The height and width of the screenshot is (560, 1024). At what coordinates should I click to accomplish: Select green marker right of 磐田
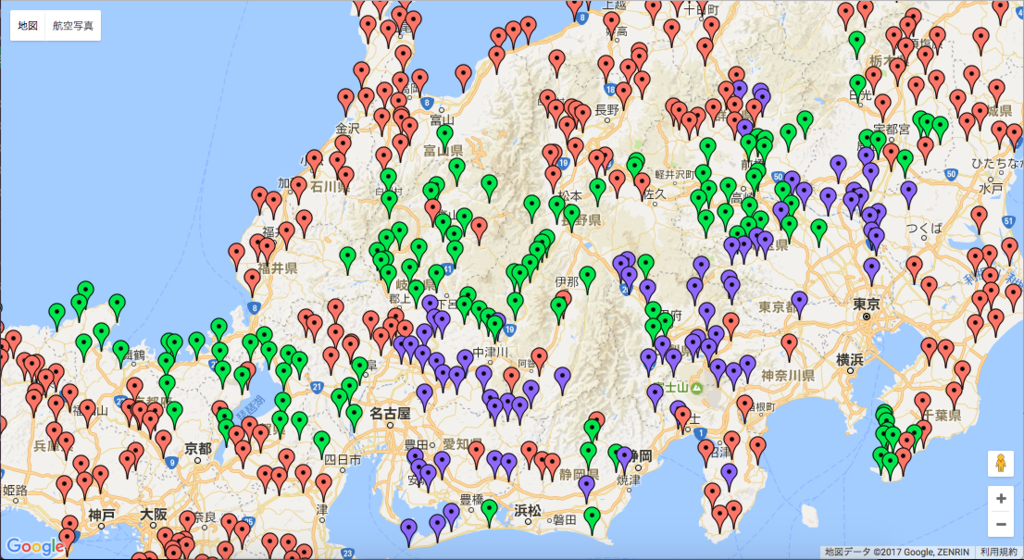pos(592,519)
